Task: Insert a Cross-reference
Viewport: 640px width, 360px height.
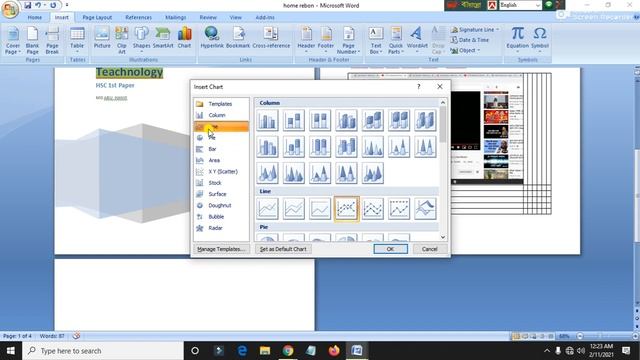Action: click(271, 38)
